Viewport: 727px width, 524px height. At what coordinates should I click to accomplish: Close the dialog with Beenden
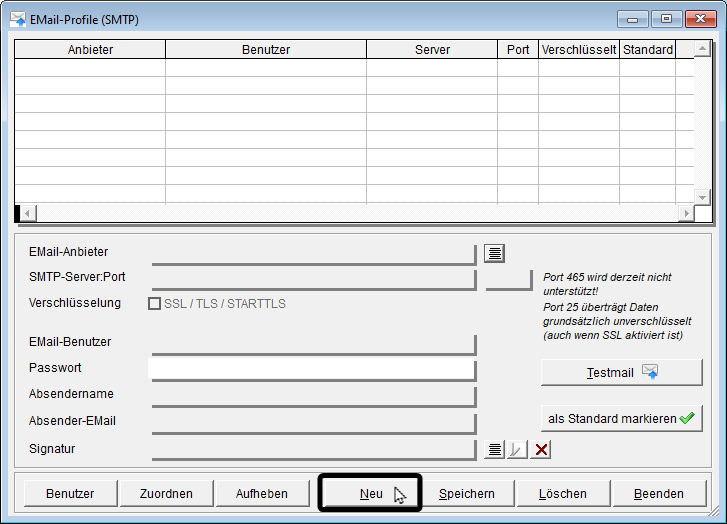(x=659, y=493)
